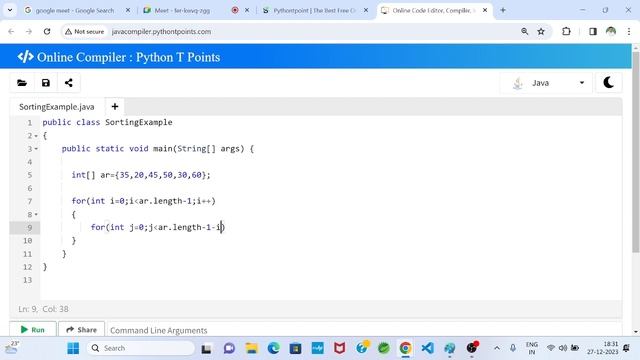Click the Ln 9, Col 38 status text
The height and width of the screenshot is (360, 640).
tap(43, 309)
